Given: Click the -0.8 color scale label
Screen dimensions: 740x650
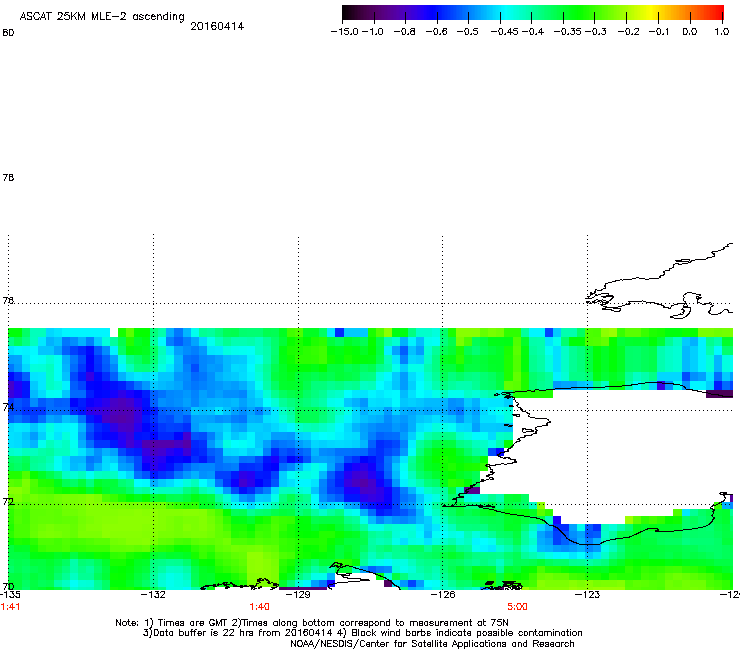Looking at the screenshot, I should click(404, 32).
